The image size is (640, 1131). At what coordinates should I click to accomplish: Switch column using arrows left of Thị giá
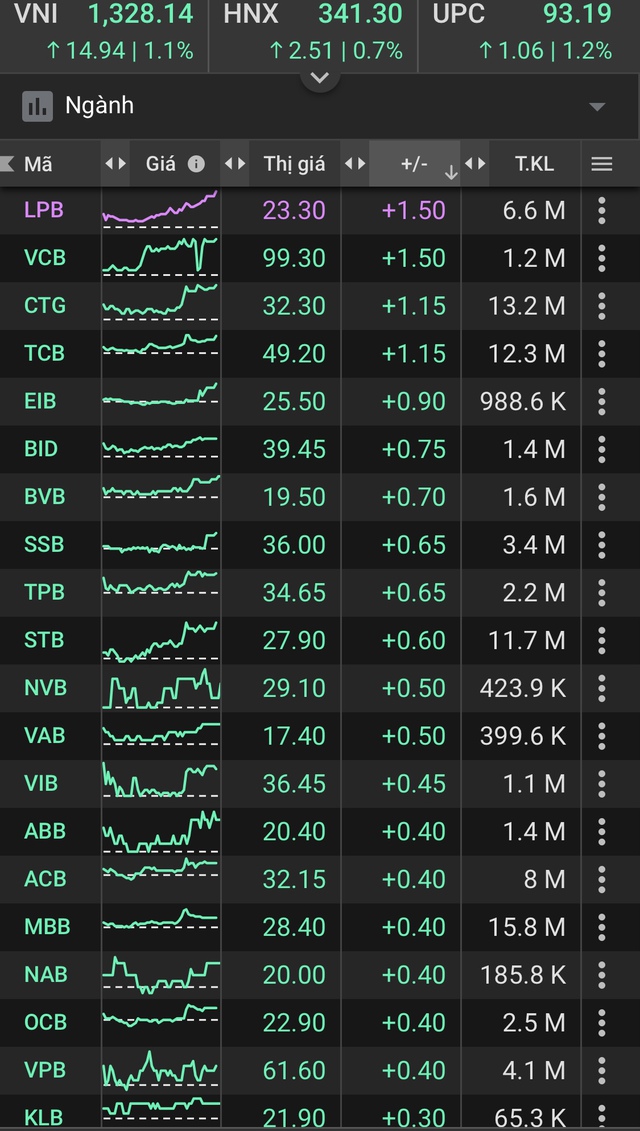click(235, 164)
